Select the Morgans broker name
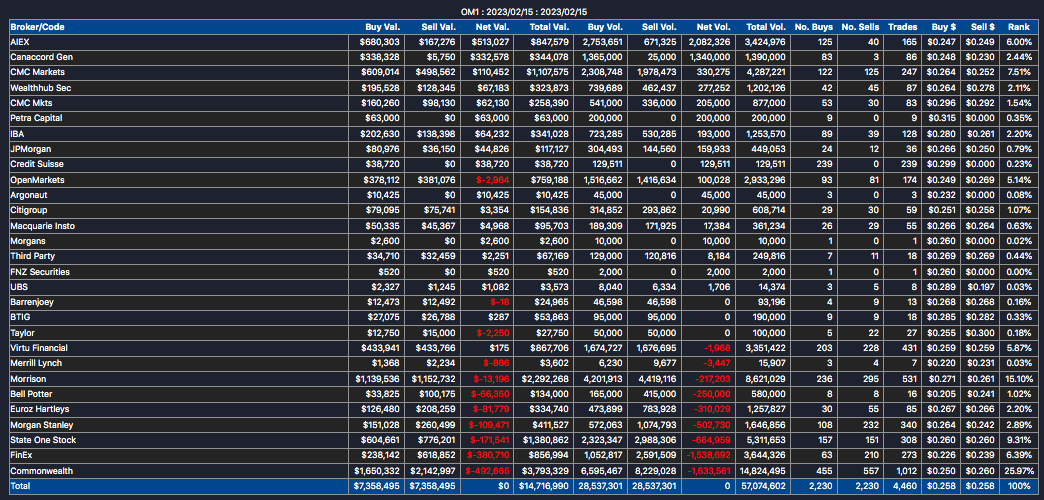 pos(27,241)
